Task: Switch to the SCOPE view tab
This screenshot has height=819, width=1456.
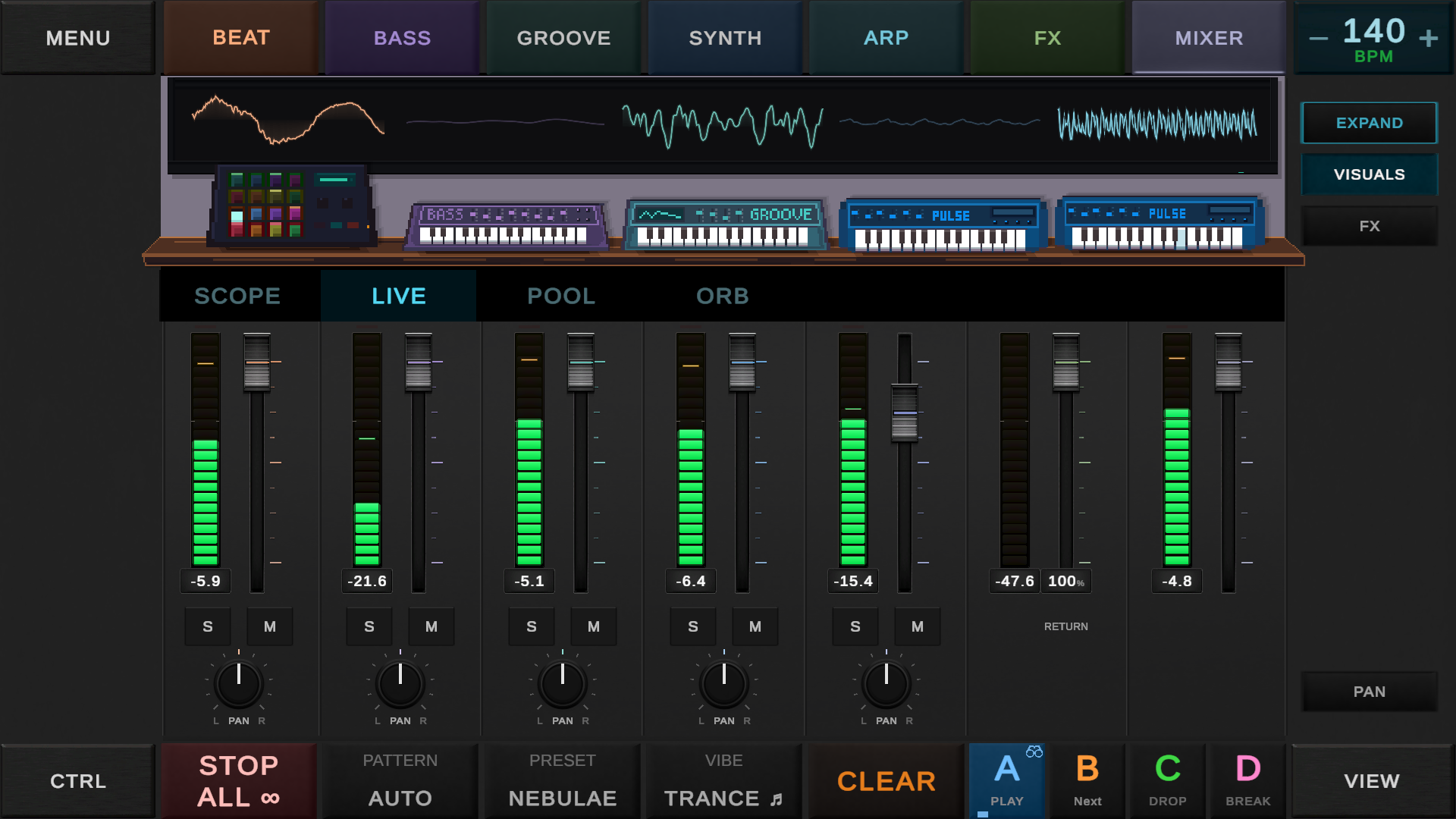Action: click(x=238, y=296)
